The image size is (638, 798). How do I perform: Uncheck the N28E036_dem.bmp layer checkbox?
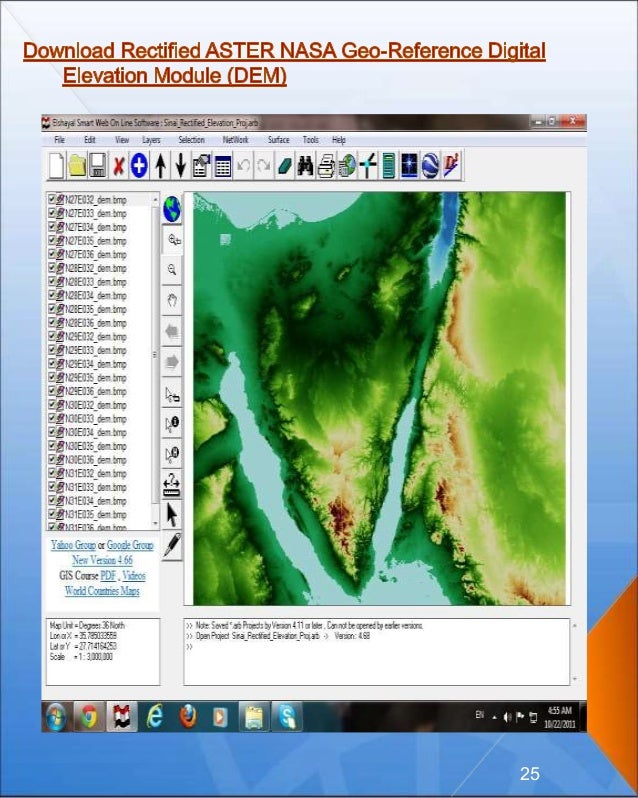(52, 323)
